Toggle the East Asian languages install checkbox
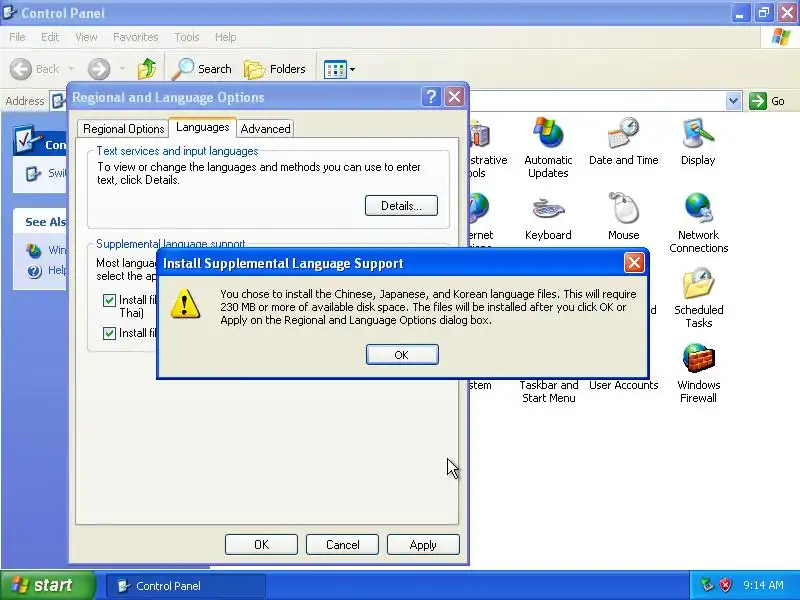This screenshot has width=800, height=600. point(109,333)
